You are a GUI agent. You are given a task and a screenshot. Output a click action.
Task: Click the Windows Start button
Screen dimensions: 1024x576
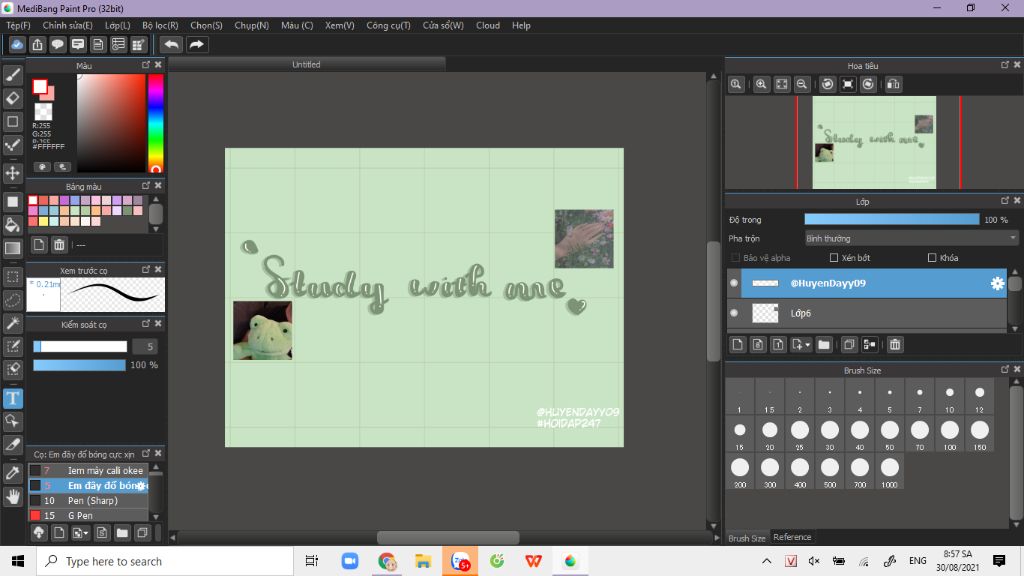[x=18, y=561]
